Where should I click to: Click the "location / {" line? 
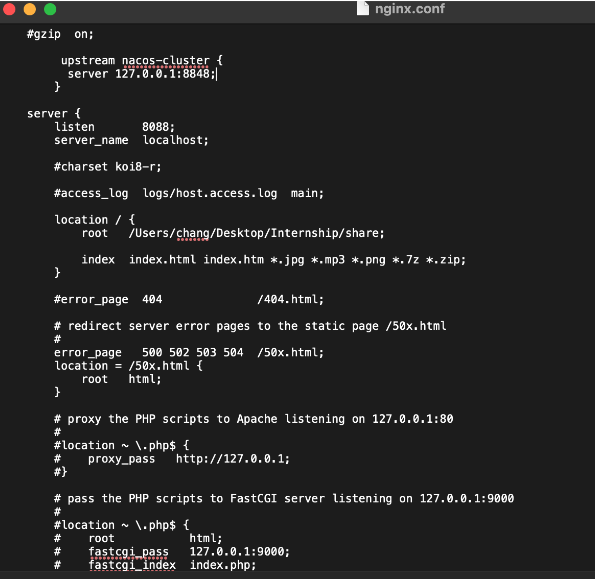(x=94, y=220)
